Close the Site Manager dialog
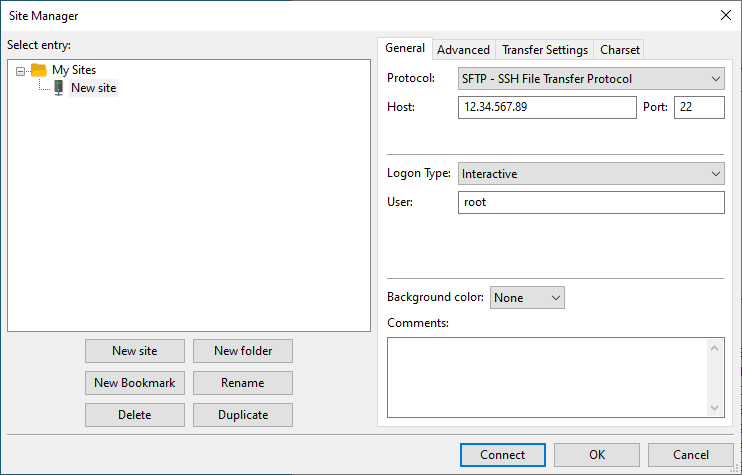The width and height of the screenshot is (742, 475). (x=725, y=16)
